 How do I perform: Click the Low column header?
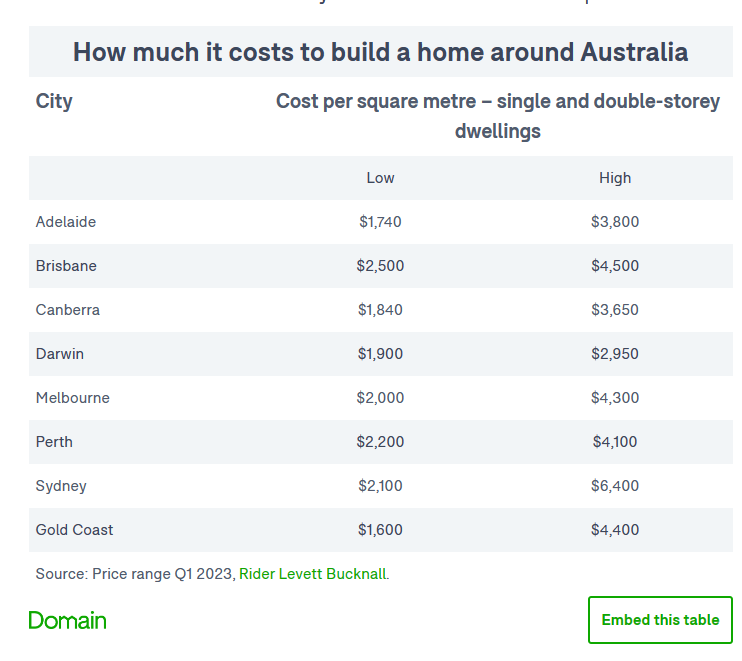click(380, 178)
